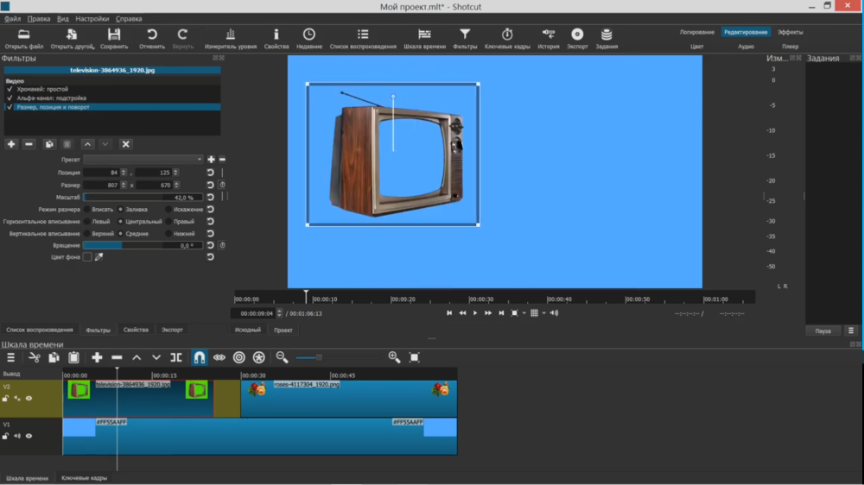Move the selected filter up
Viewport: 864px width, 485px height.
(87, 144)
